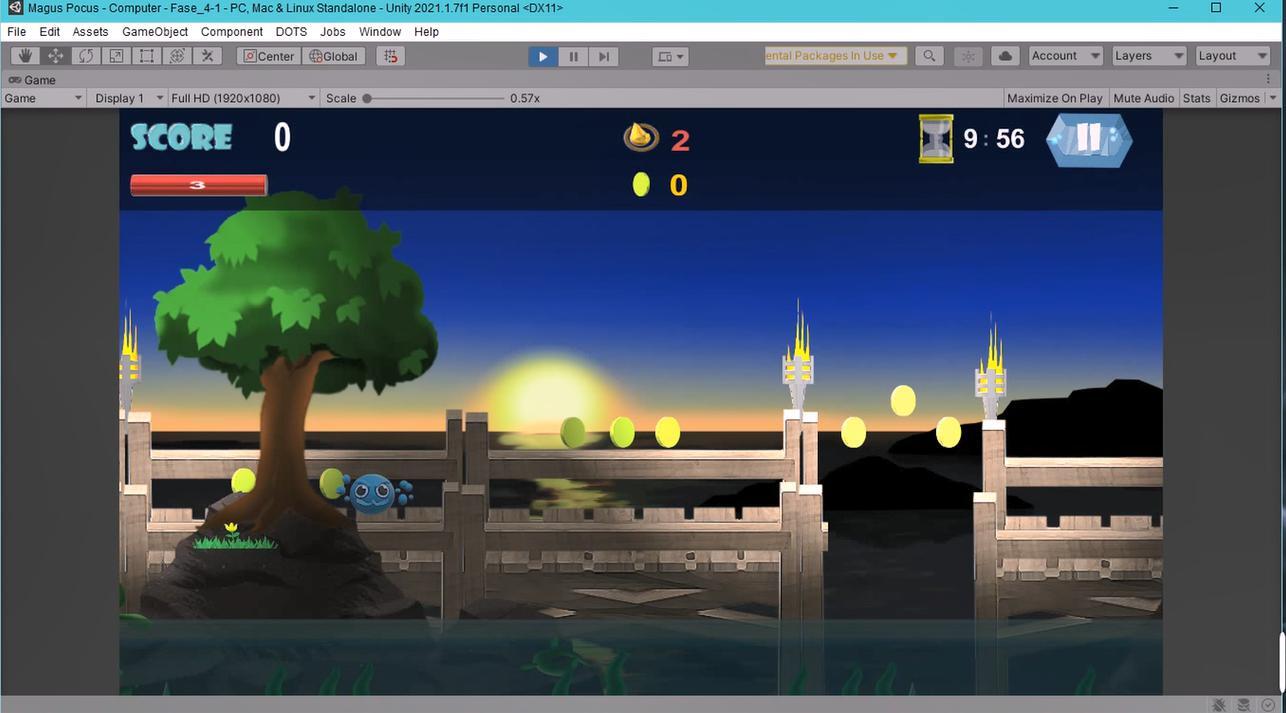Viewport: 1286px width, 713px height.
Task: Select the Hand tool in toolbar
Action: 25,56
